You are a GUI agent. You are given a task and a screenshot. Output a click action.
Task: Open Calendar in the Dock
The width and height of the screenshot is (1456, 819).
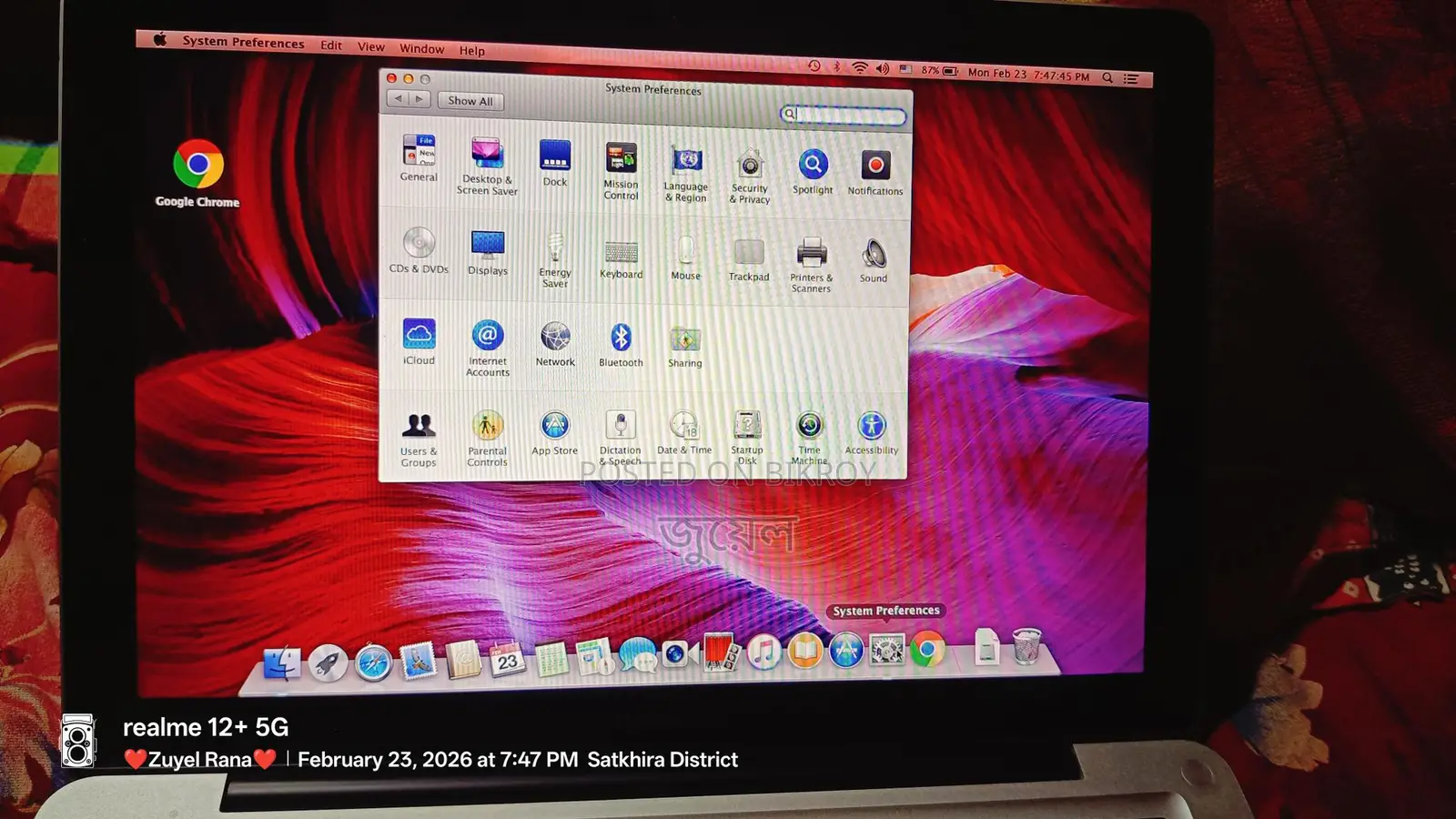[x=508, y=659]
